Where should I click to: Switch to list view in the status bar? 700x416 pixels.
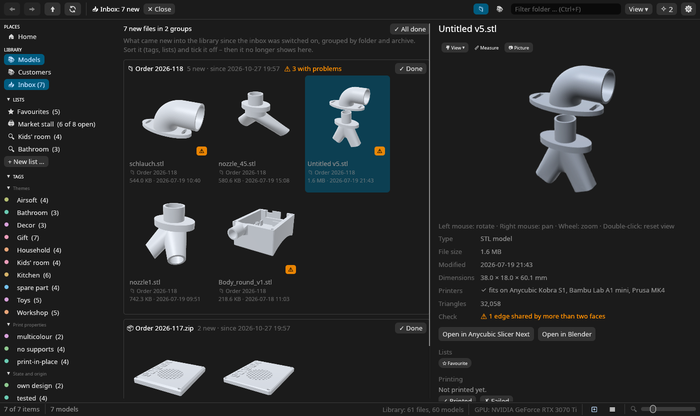(x=612, y=409)
